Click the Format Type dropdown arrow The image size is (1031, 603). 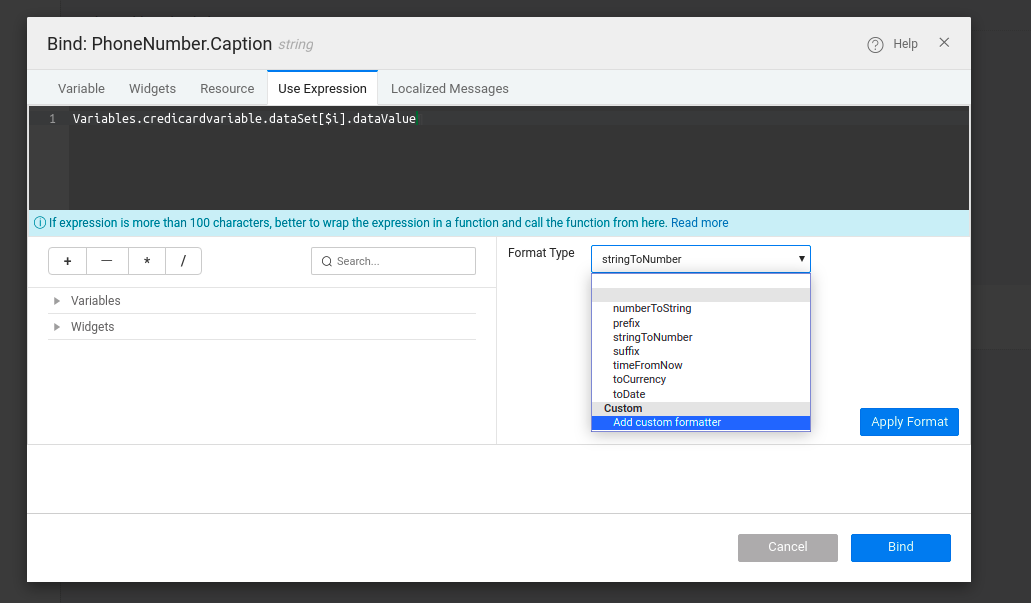click(801, 258)
